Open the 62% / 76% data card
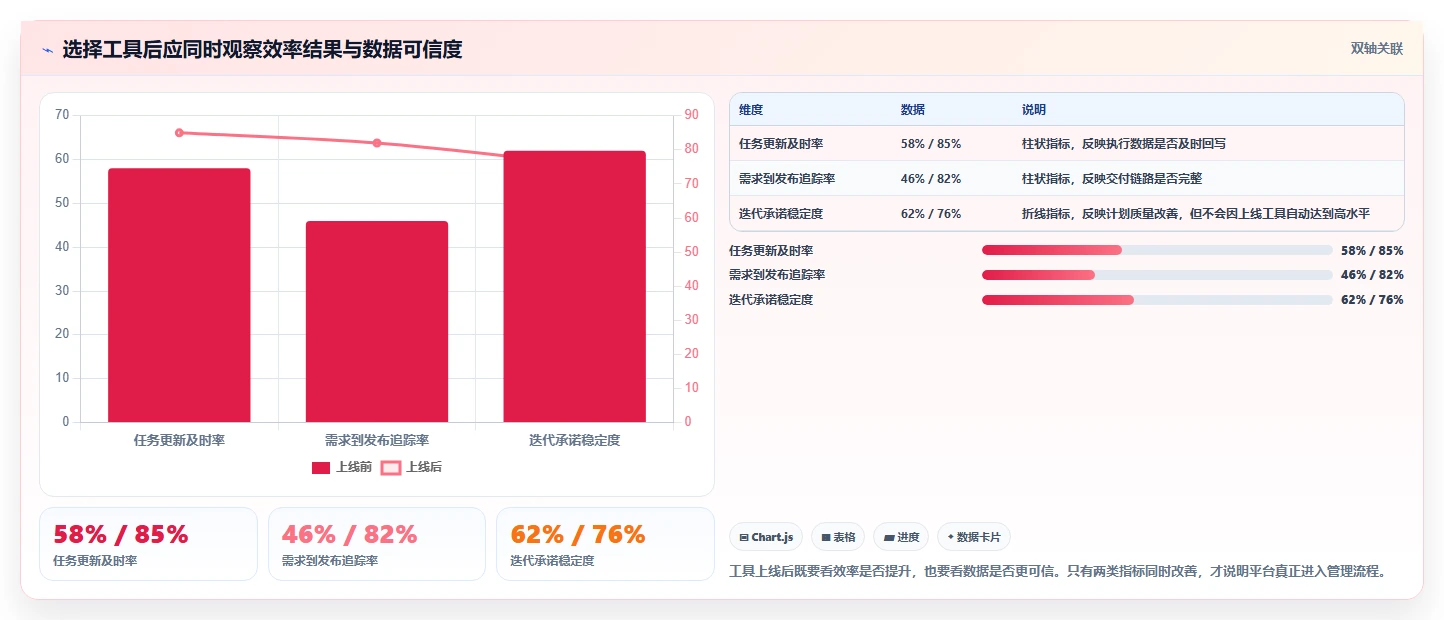The height and width of the screenshot is (620, 1444). click(605, 544)
